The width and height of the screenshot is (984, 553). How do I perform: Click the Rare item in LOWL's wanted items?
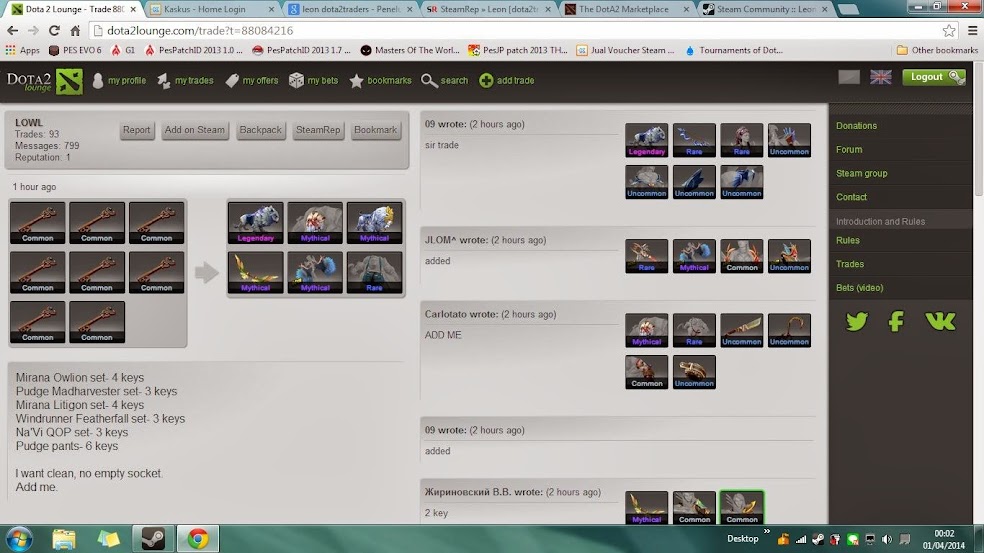pos(374,272)
